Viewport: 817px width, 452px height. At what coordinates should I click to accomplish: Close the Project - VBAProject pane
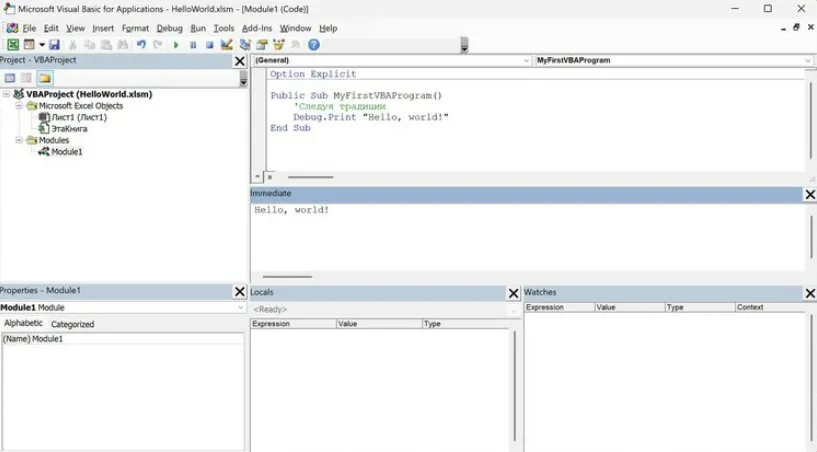[x=240, y=61]
